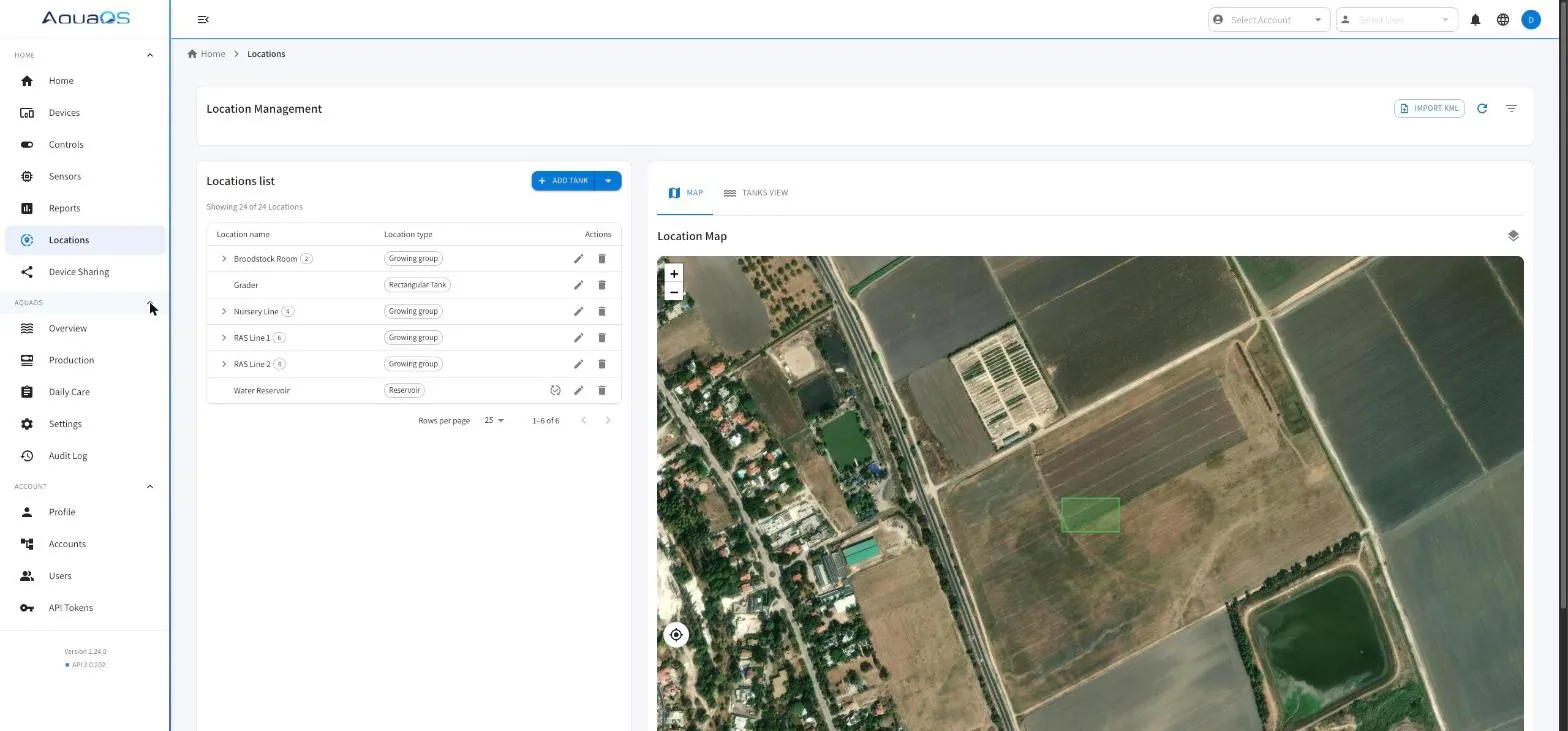
Task: Zoom out on the map
Action: pyautogui.click(x=674, y=292)
